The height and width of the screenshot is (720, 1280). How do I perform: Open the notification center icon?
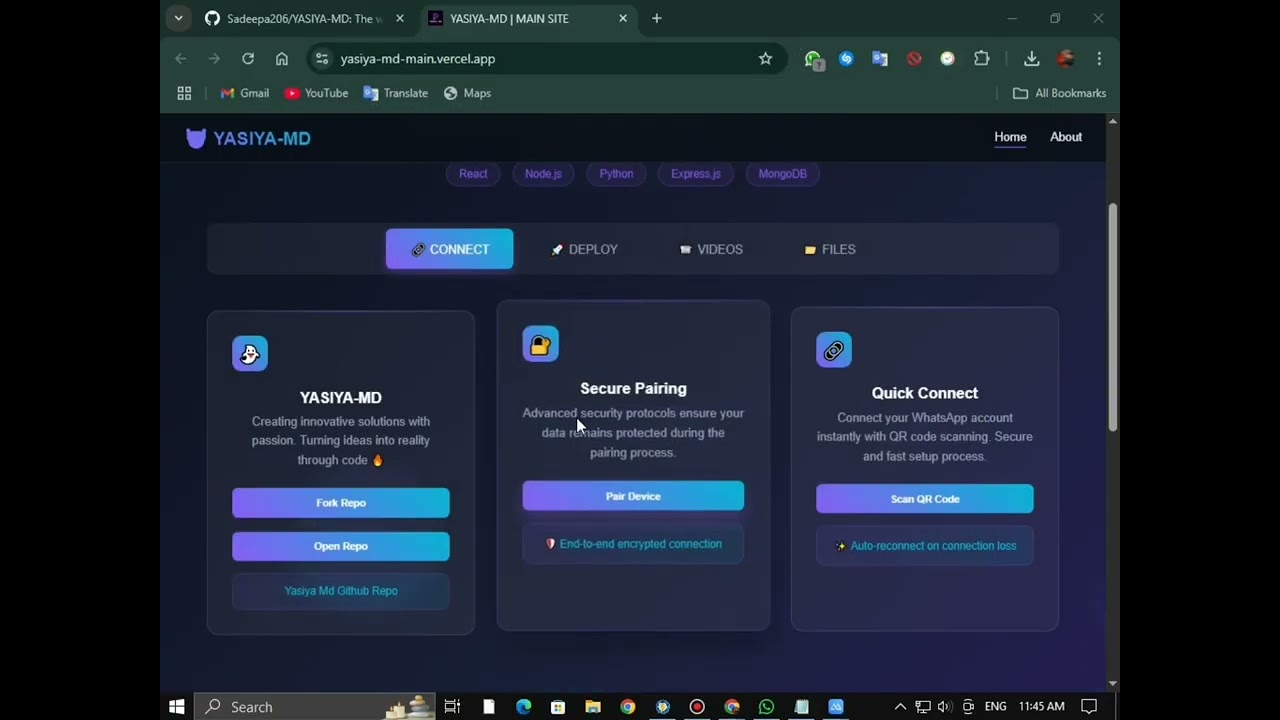[x=1089, y=707]
